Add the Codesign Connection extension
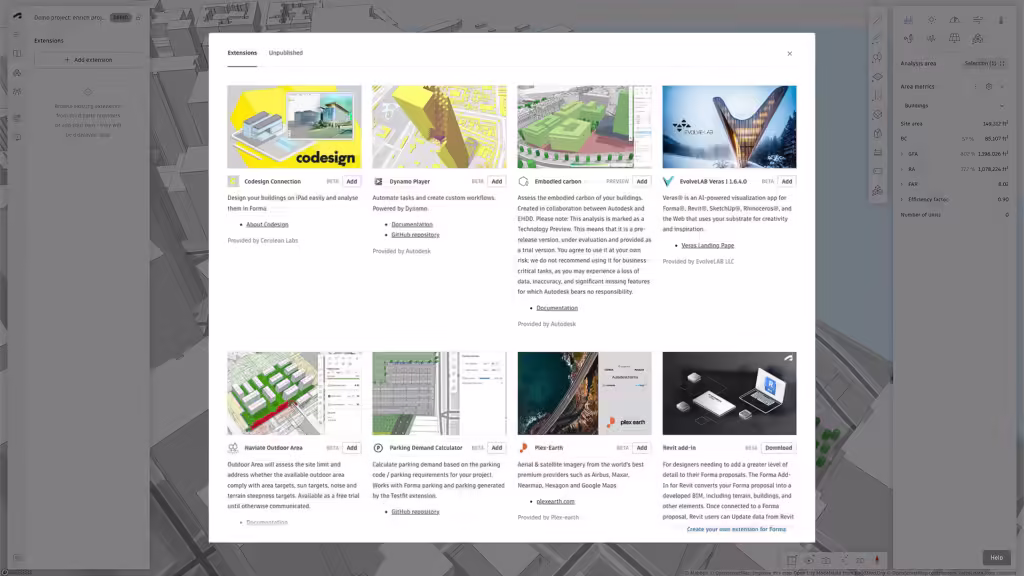Screen dimensions: 1024x576 tap(351, 182)
